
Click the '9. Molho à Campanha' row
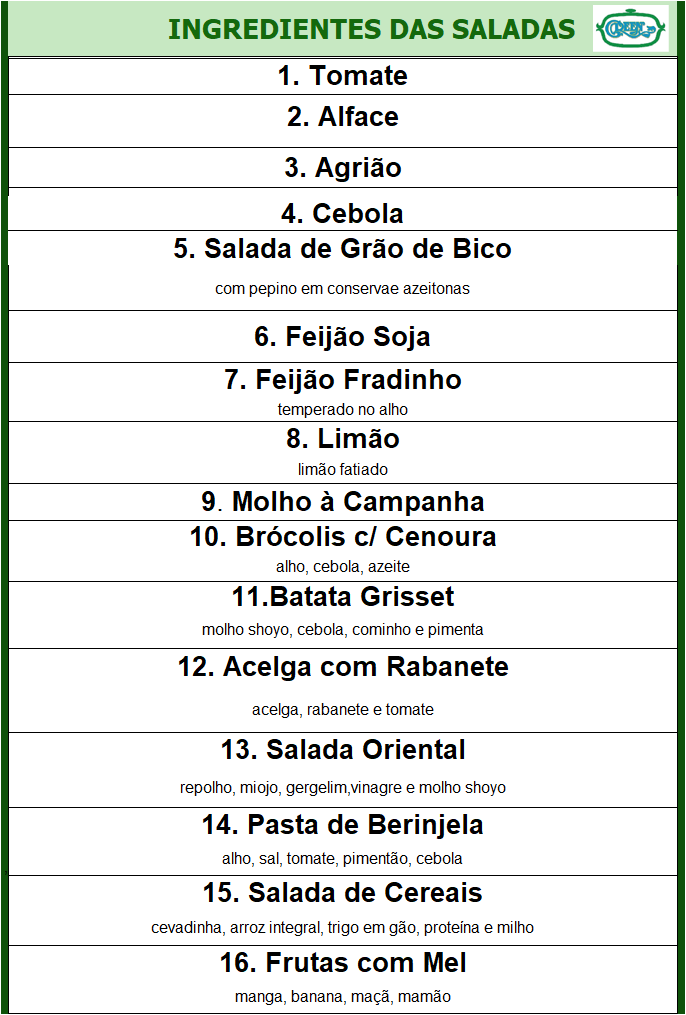click(342, 502)
